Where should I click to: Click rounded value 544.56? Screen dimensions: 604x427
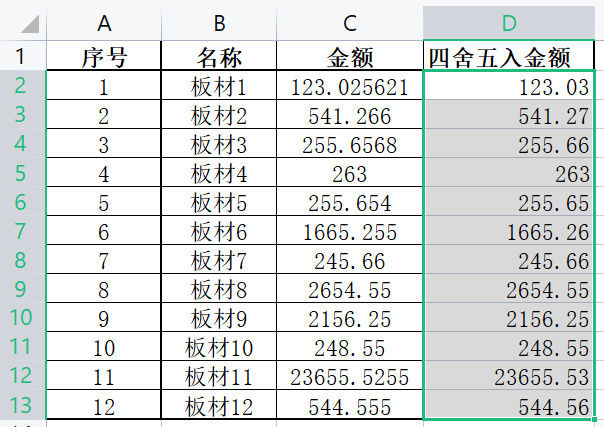coord(509,405)
